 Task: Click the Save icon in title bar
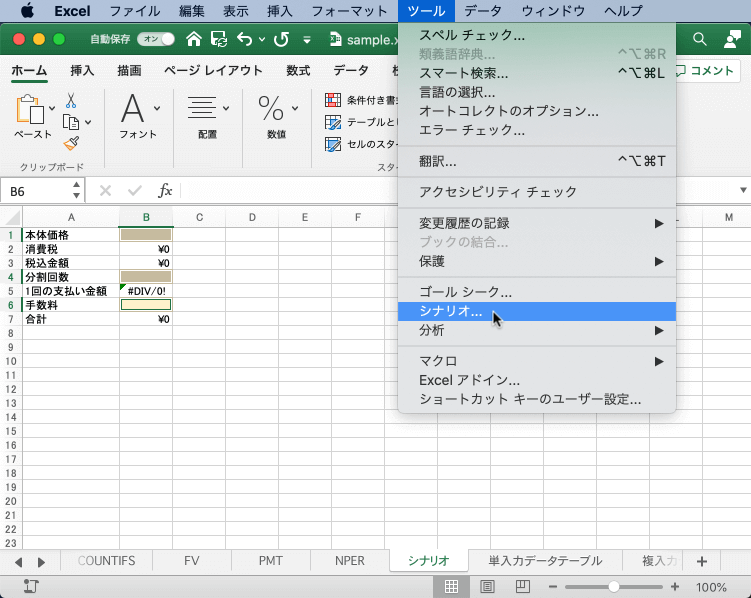click(219, 39)
